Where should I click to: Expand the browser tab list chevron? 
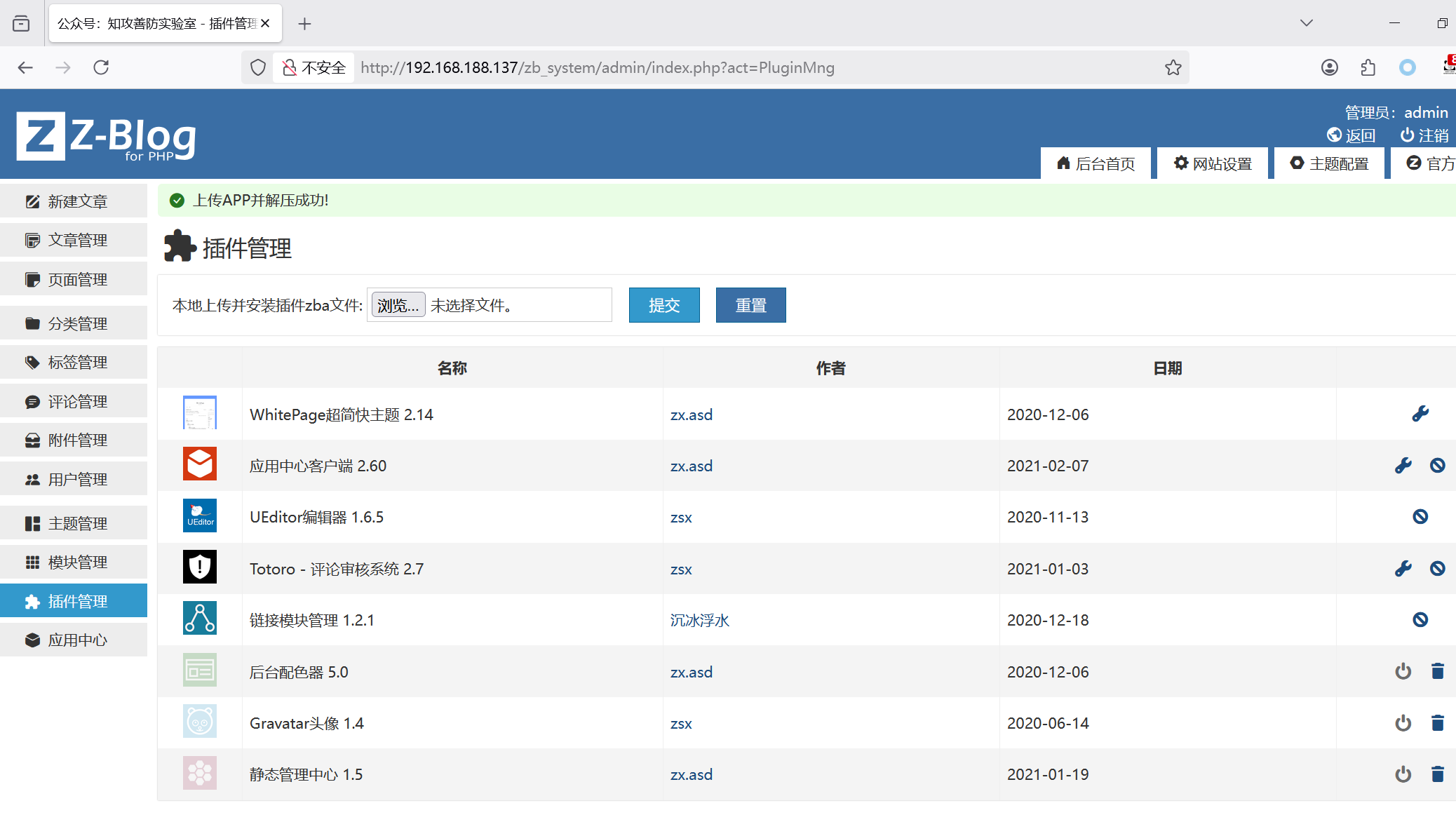[x=1306, y=23]
